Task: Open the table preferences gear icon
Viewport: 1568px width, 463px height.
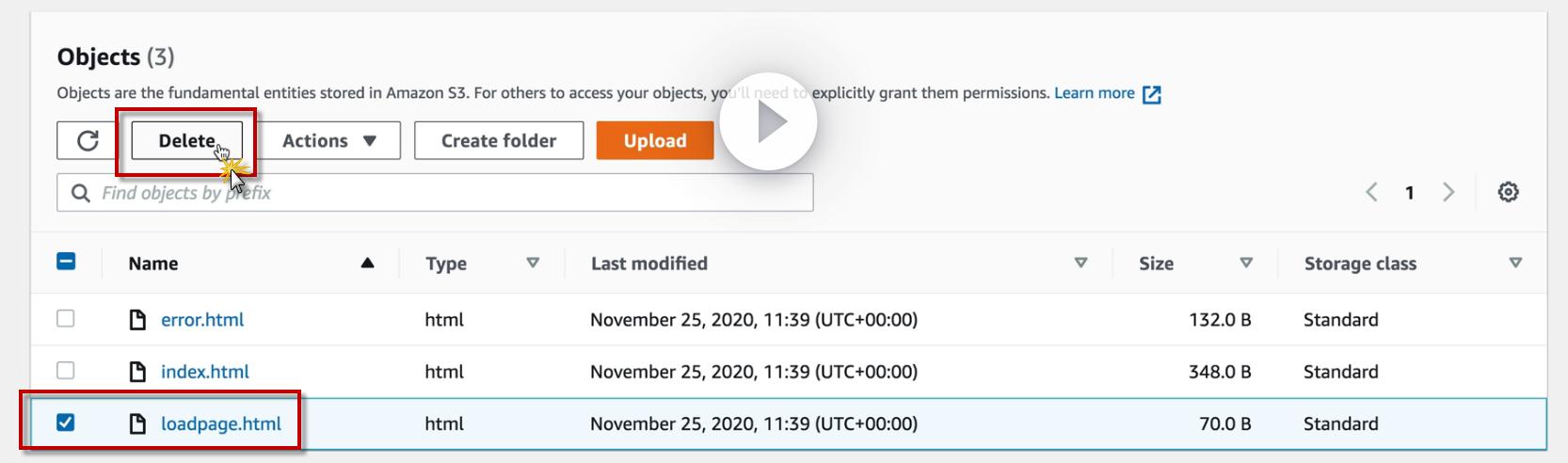Action: coord(1508,192)
